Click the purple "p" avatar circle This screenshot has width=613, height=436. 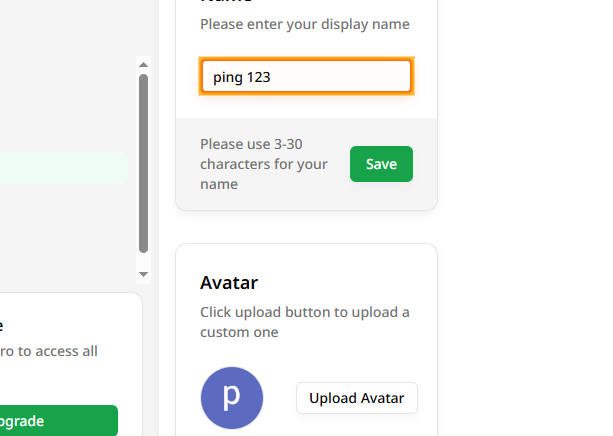point(231,397)
